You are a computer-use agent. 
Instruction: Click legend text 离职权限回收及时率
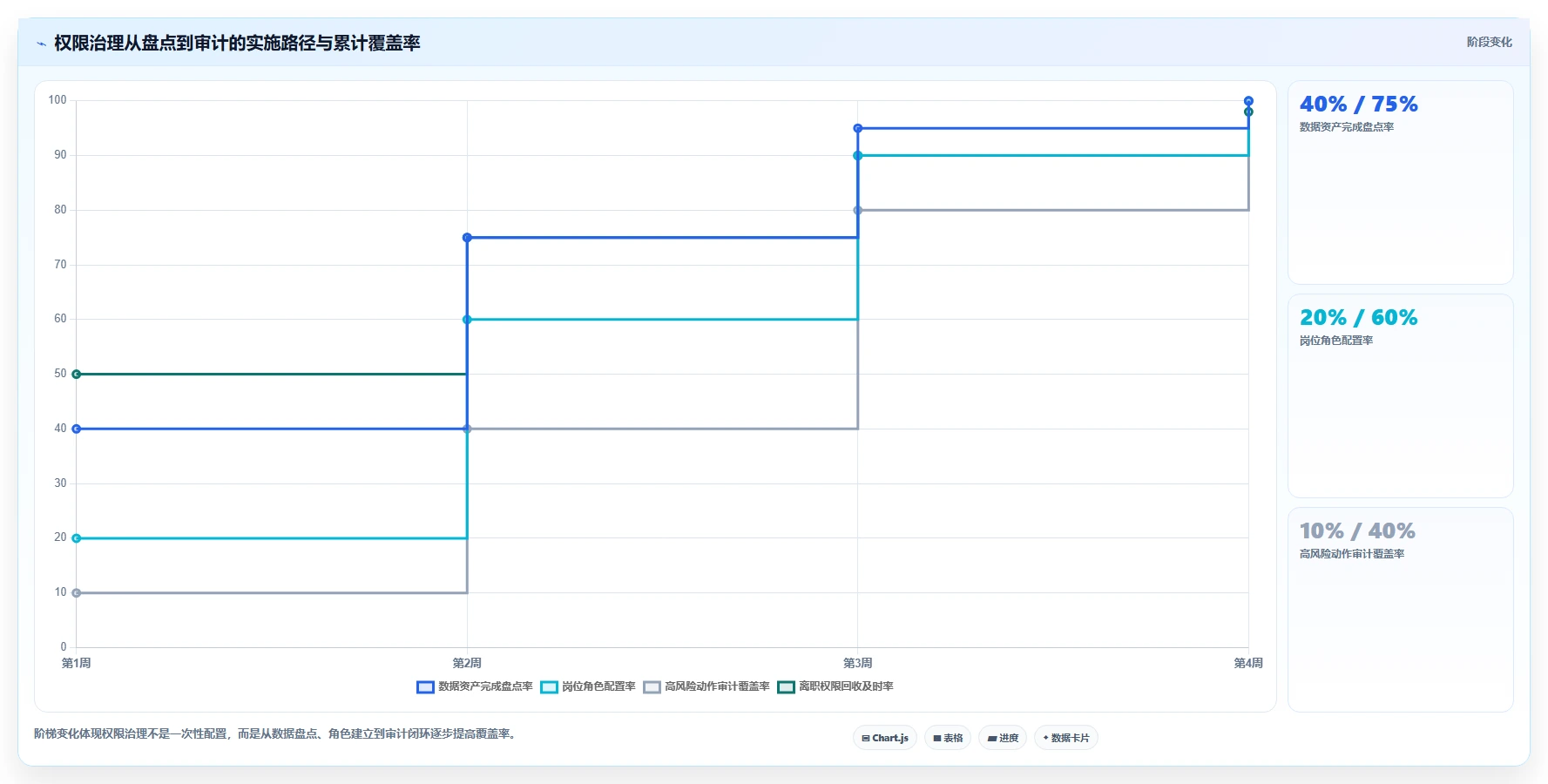tap(846, 686)
